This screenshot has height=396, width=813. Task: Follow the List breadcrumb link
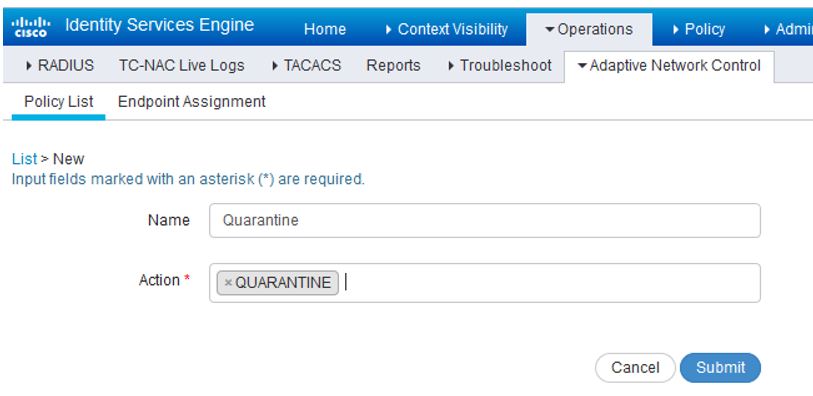24,159
